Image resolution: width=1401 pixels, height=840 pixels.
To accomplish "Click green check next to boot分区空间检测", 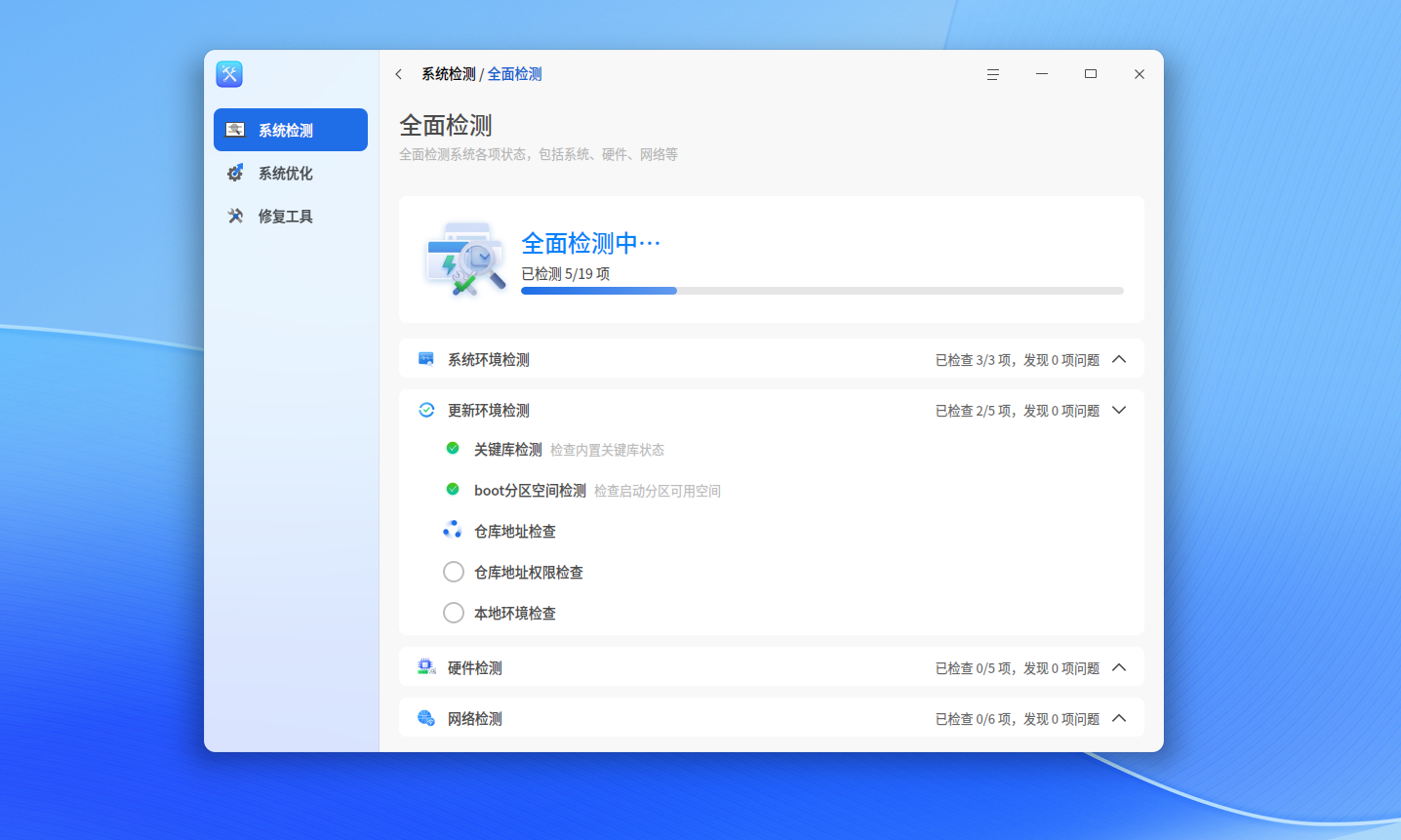I will pos(453,490).
